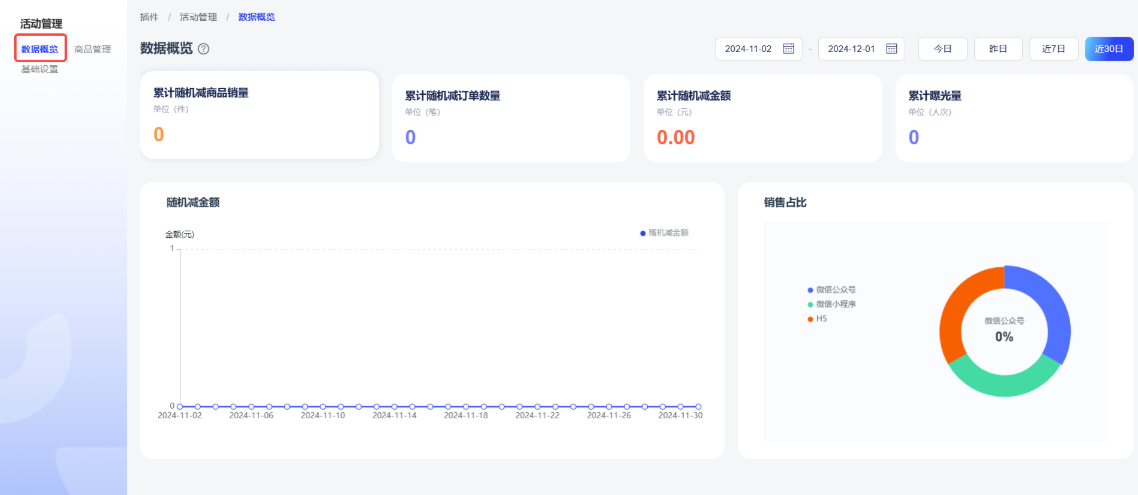The height and width of the screenshot is (495, 1138).
Task: Click 插件 in the breadcrumb
Action: point(149,17)
